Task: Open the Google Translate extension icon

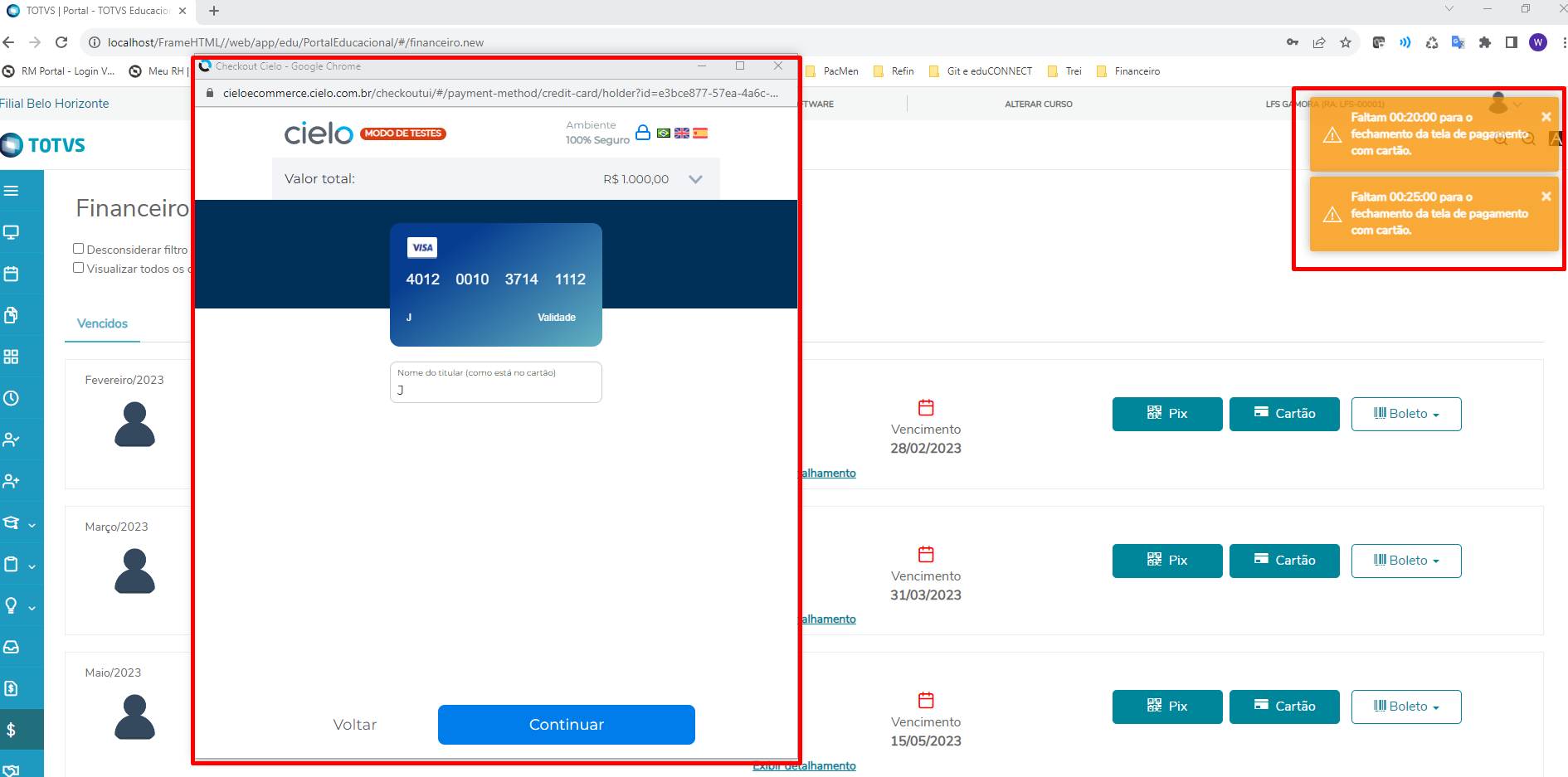Action: coord(1458,42)
